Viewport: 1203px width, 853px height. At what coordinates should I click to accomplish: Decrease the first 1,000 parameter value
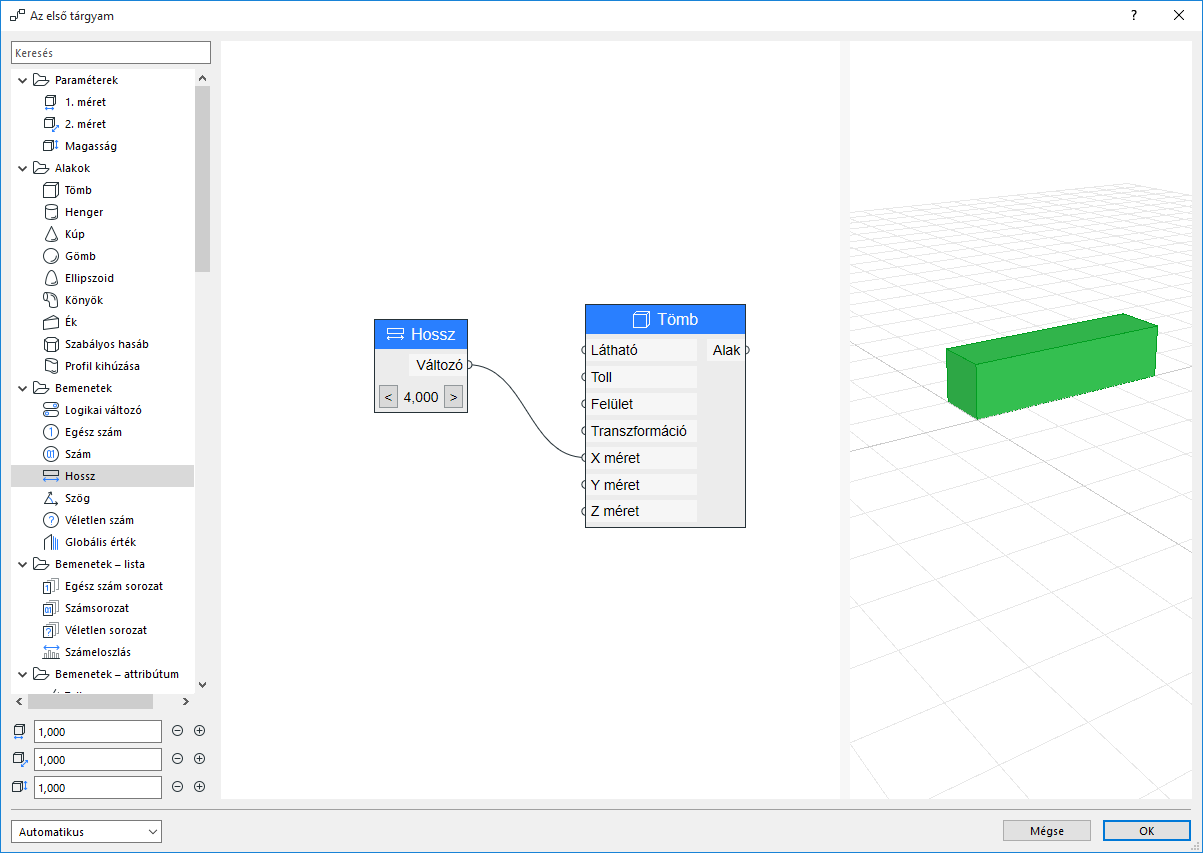coord(178,730)
